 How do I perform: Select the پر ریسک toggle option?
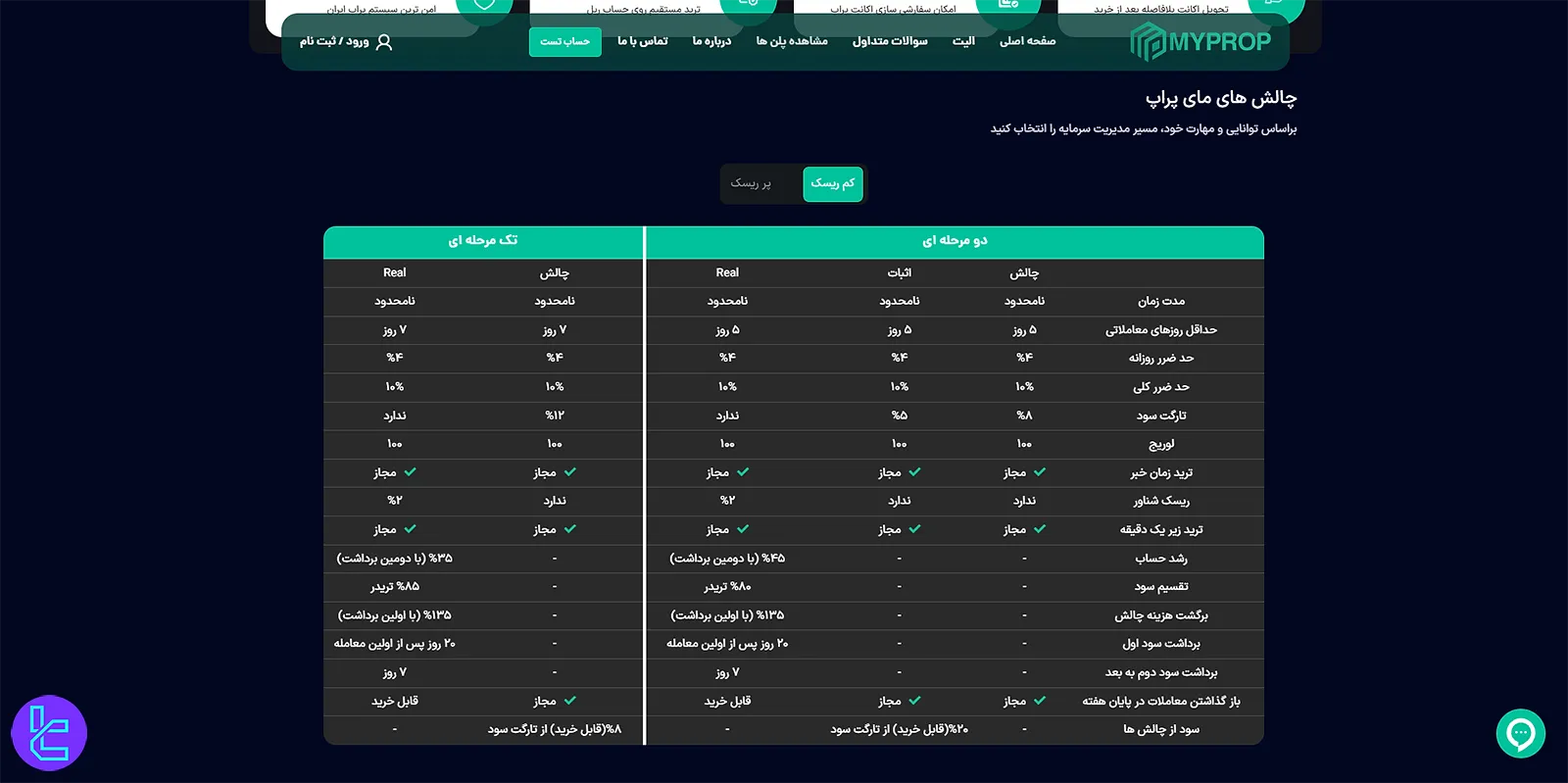(x=751, y=183)
